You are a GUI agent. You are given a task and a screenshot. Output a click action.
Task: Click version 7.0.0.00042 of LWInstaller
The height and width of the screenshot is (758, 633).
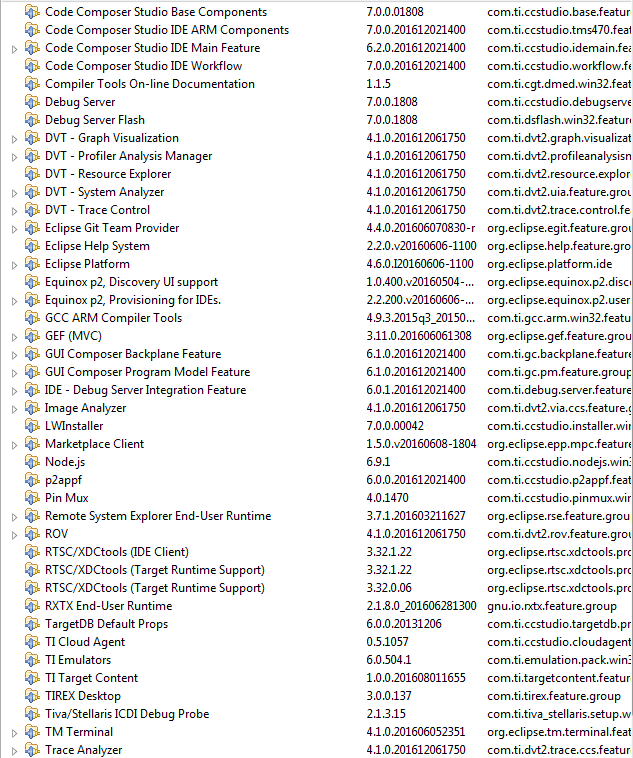[x=395, y=426]
